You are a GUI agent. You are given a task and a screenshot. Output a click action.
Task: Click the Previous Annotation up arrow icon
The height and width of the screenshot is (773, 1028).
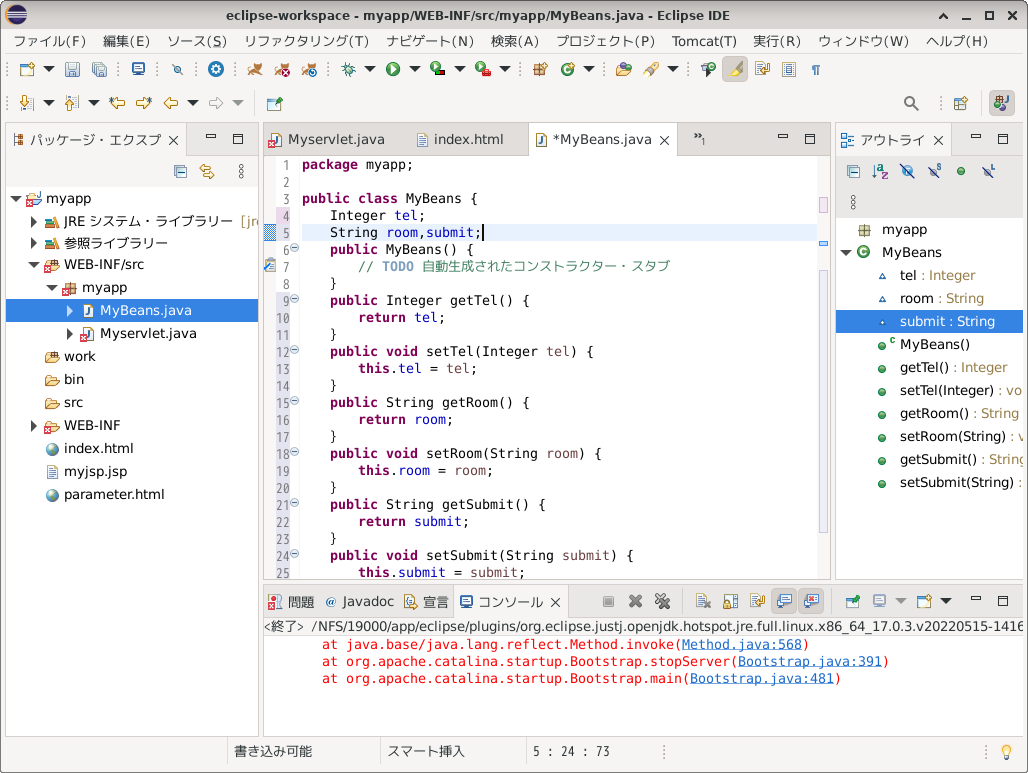click(71, 103)
